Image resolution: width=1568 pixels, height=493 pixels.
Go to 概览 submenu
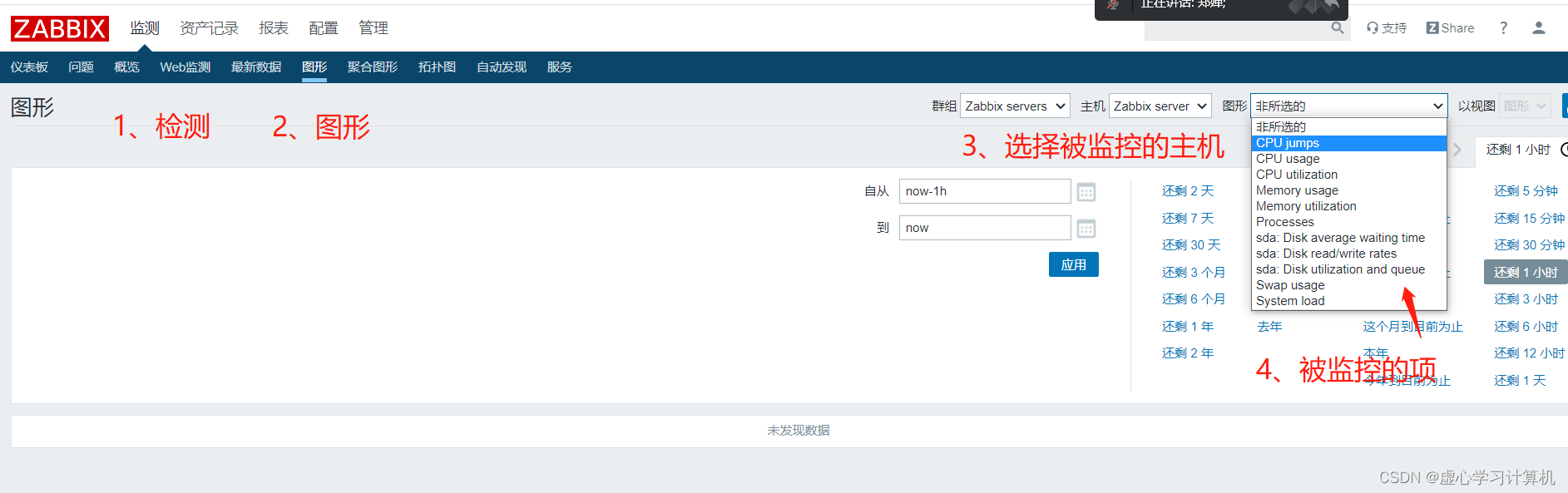(126, 67)
